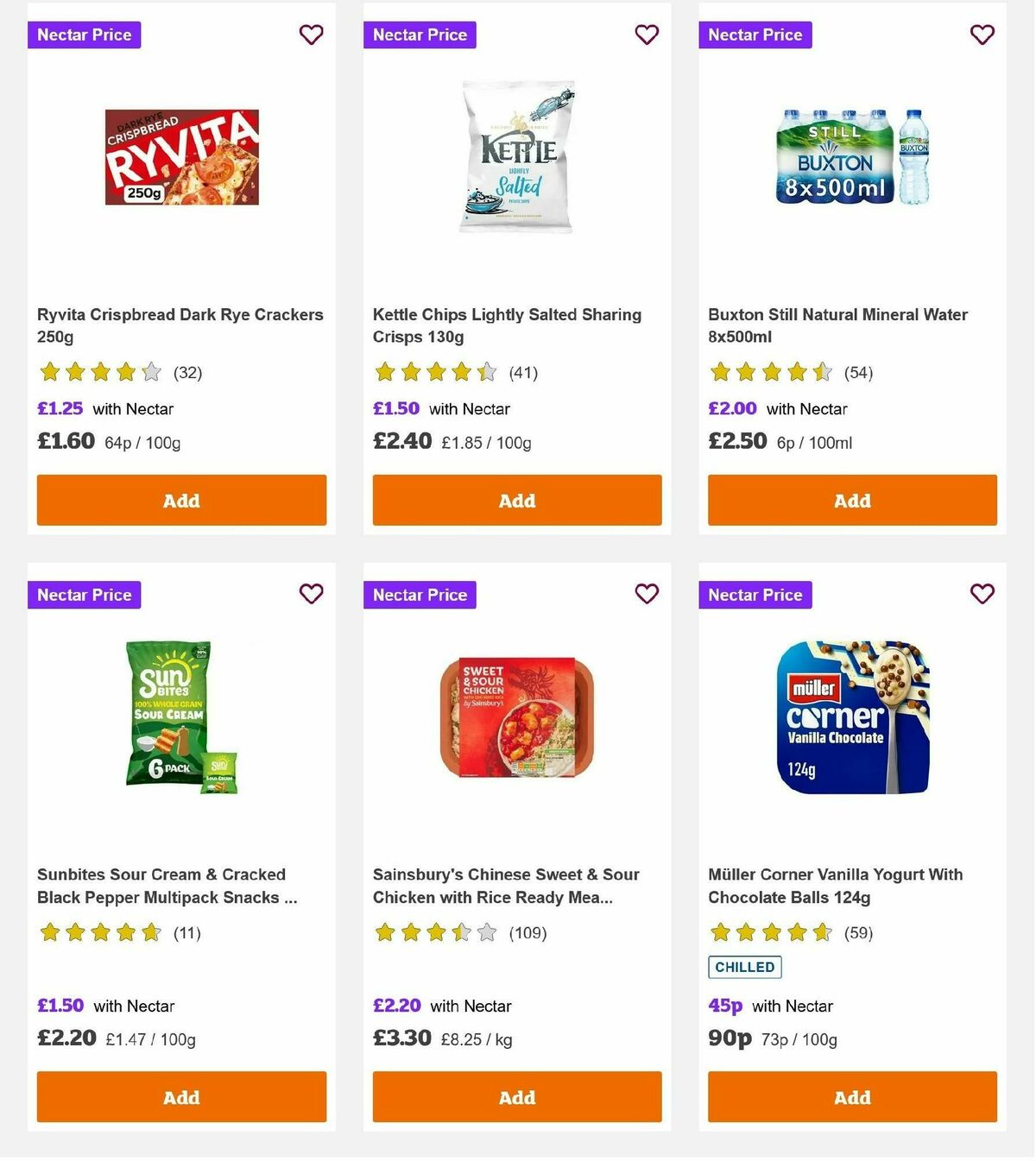Click the Nectar Price badge on Ryvita card
The height and width of the screenshot is (1161, 1036).
click(84, 35)
